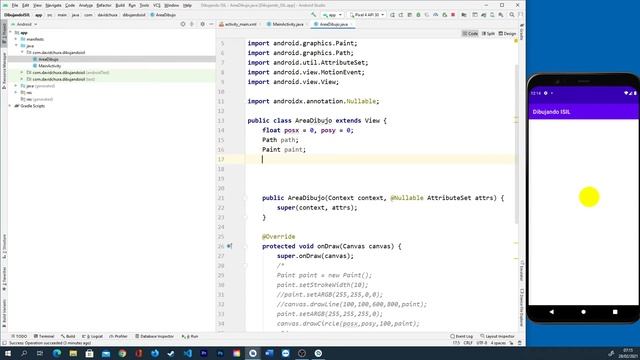Image resolution: width=640 pixels, height=360 pixels.
Task: Click the override gutter icon beside onDraw
Action: click(x=229, y=246)
